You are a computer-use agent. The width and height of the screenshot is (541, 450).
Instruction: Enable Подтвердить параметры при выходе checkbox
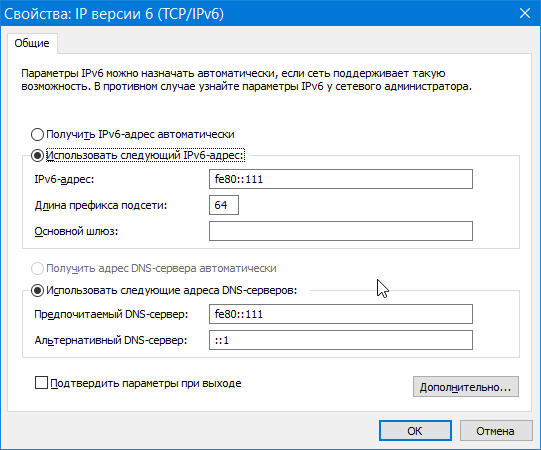41,383
